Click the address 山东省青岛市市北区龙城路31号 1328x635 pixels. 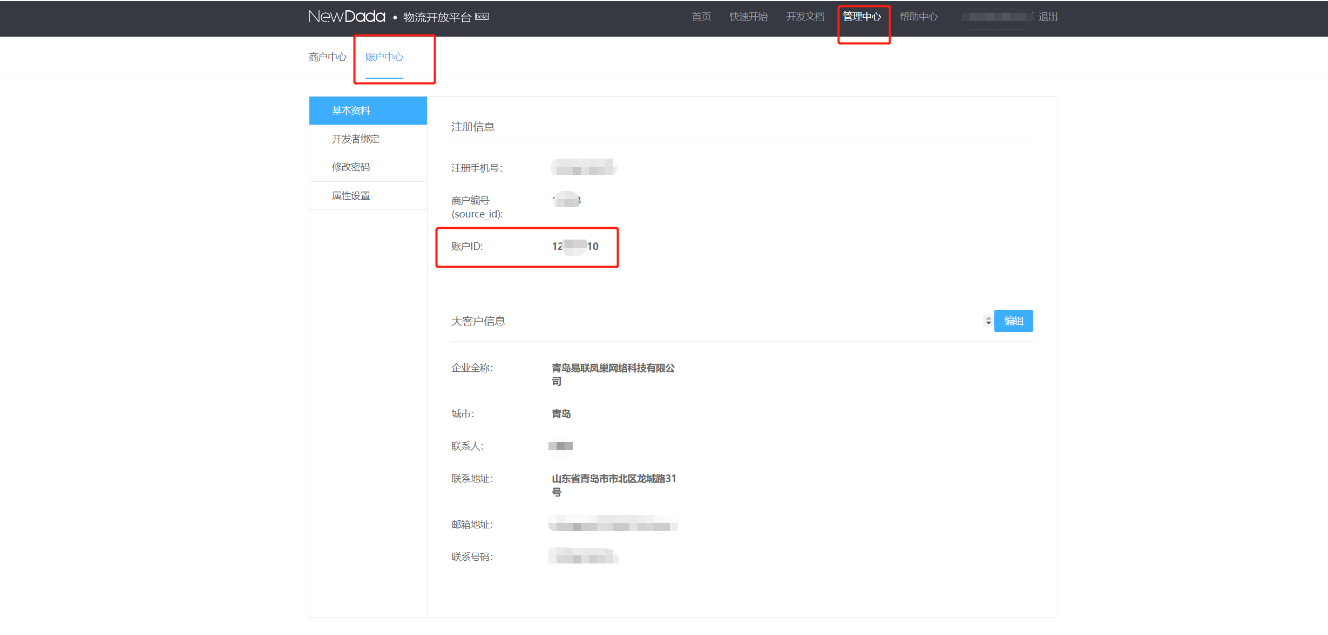(x=614, y=486)
